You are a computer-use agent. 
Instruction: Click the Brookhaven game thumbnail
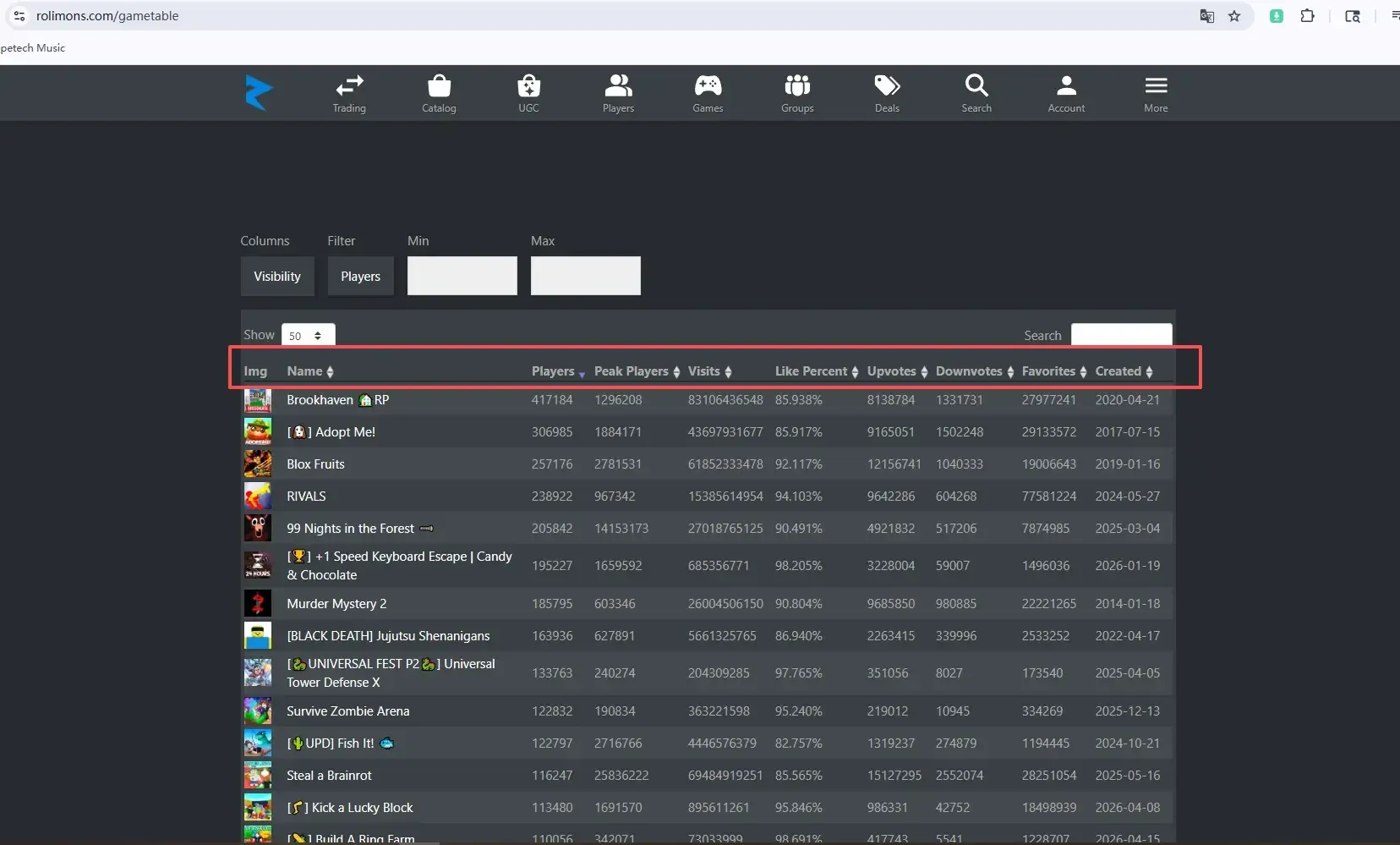[258, 400]
